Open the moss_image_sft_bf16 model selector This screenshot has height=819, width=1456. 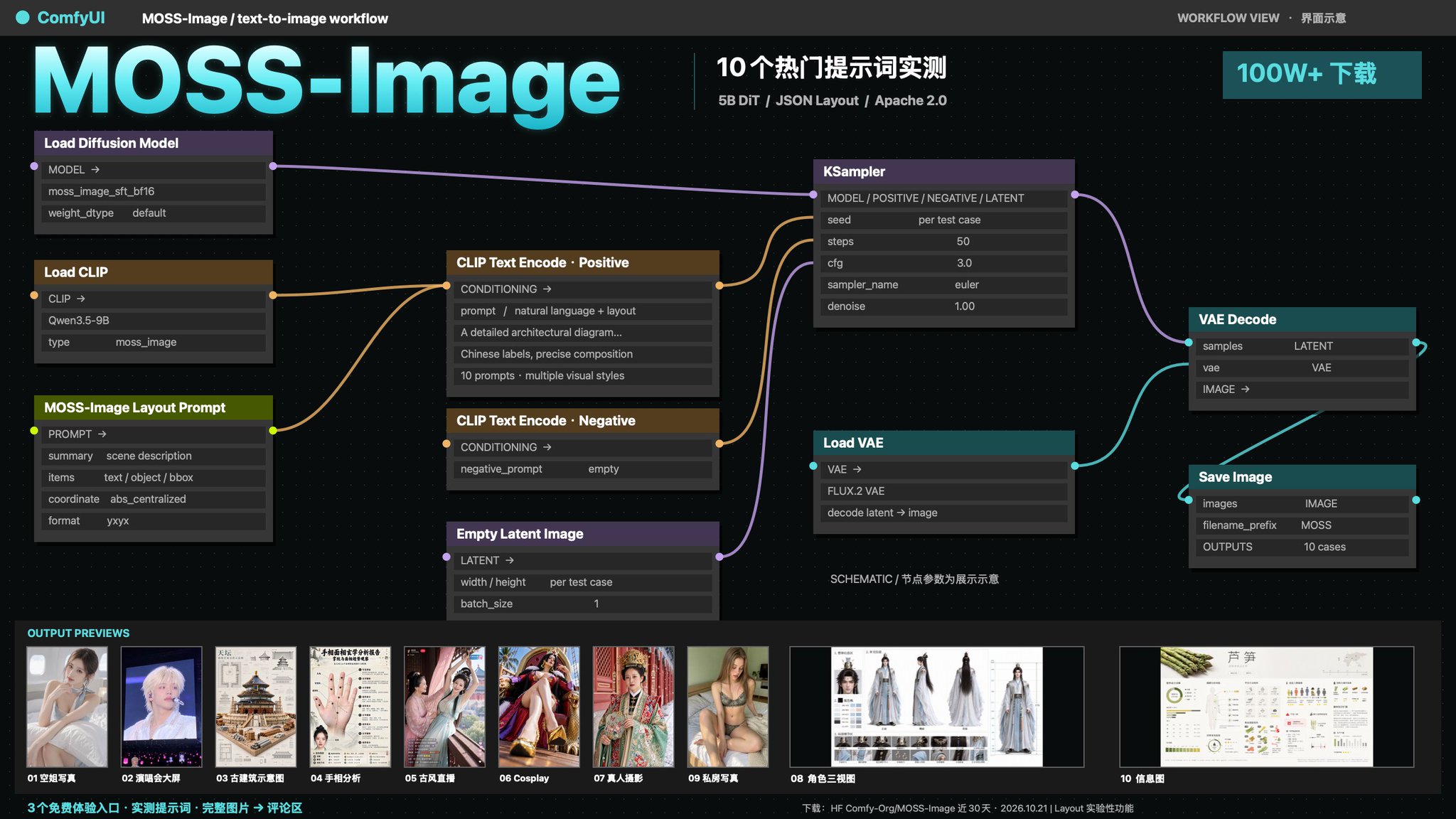[154, 191]
